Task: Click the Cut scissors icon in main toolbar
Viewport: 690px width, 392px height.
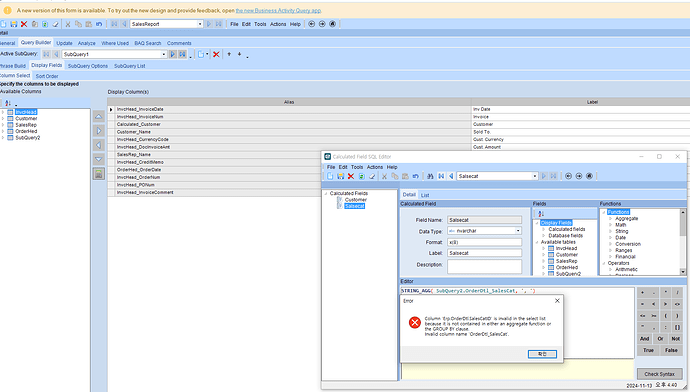Action: 68,24
